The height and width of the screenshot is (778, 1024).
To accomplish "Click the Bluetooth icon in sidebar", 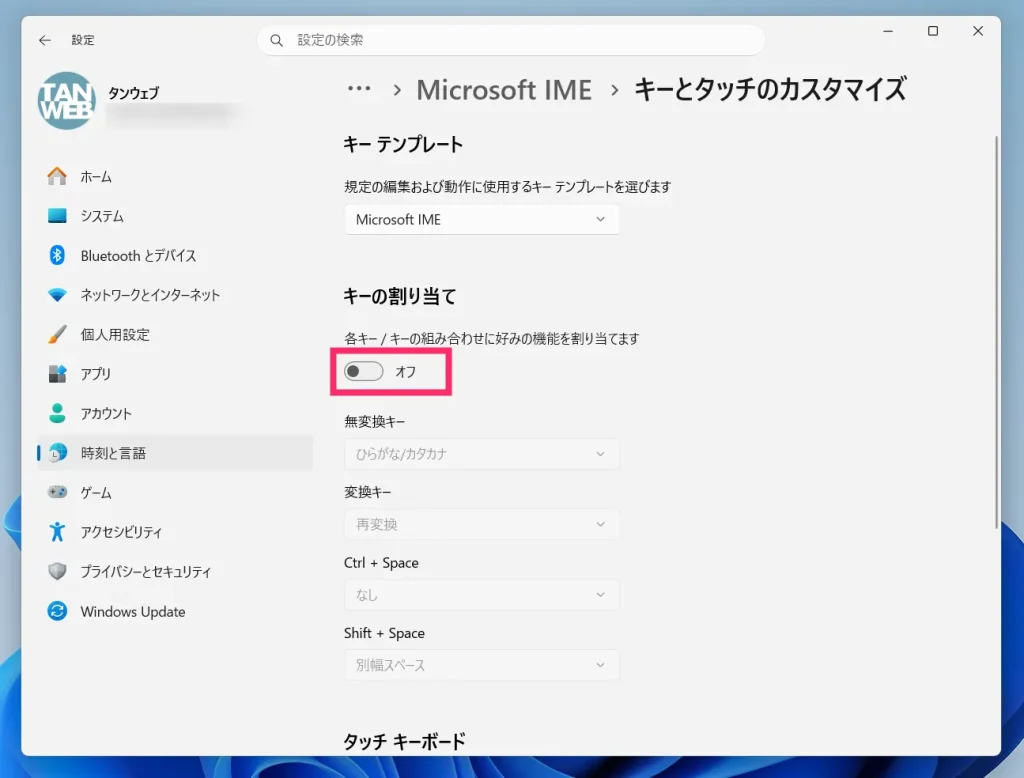I will pos(57,255).
